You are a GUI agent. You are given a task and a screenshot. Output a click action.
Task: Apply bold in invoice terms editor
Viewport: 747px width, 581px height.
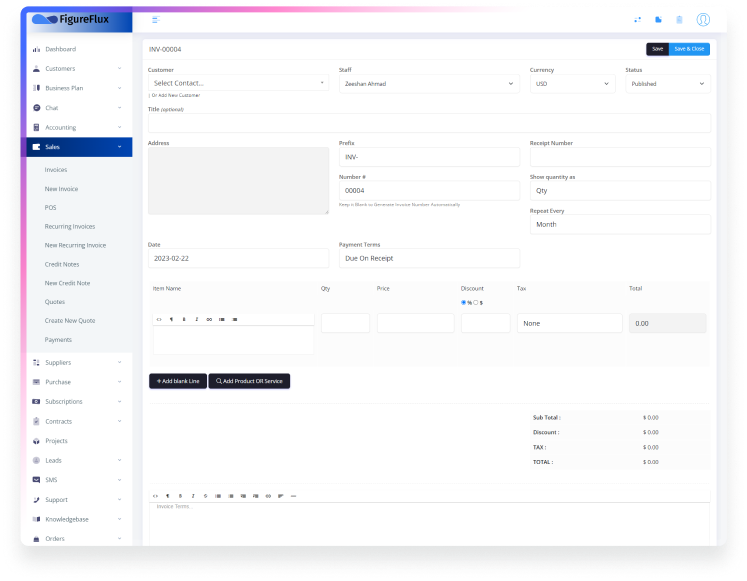(180, 496)
